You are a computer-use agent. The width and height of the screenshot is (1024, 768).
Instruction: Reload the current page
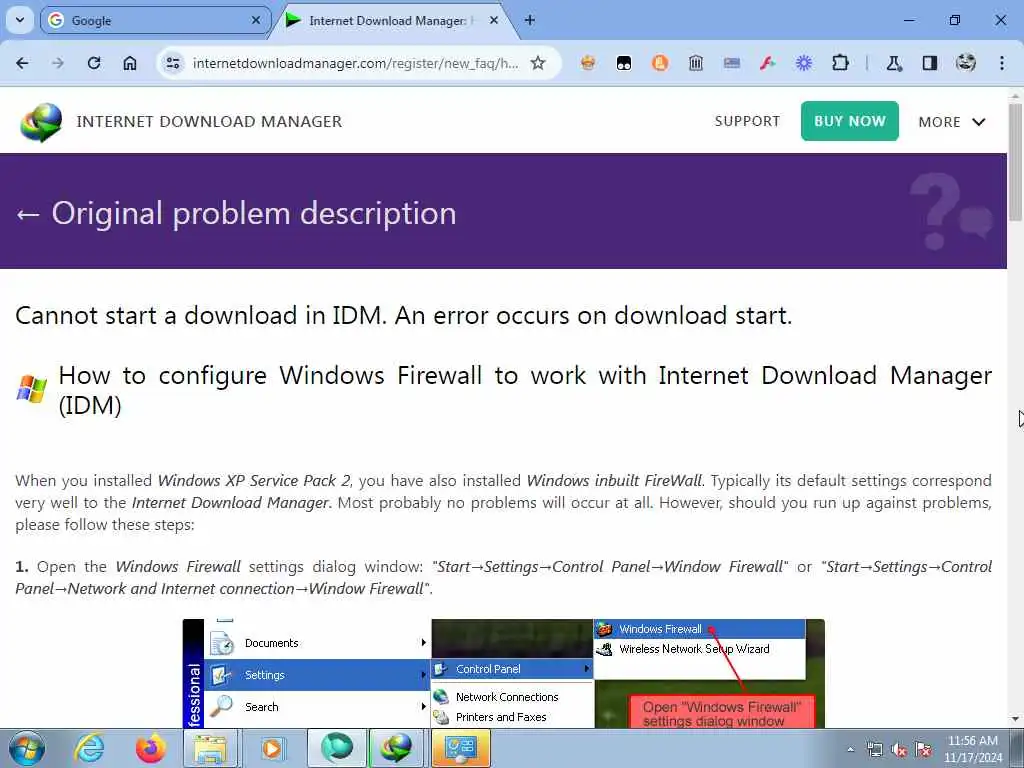pos(94,63)
